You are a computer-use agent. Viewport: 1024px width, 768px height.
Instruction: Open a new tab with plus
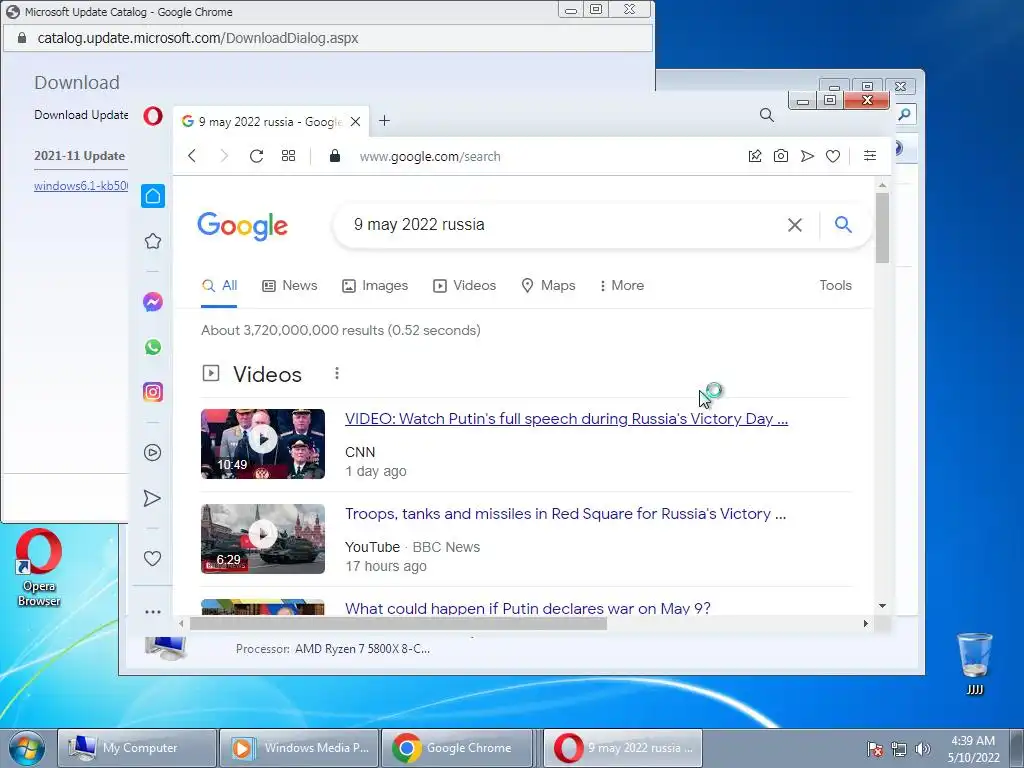coord(385,121)
